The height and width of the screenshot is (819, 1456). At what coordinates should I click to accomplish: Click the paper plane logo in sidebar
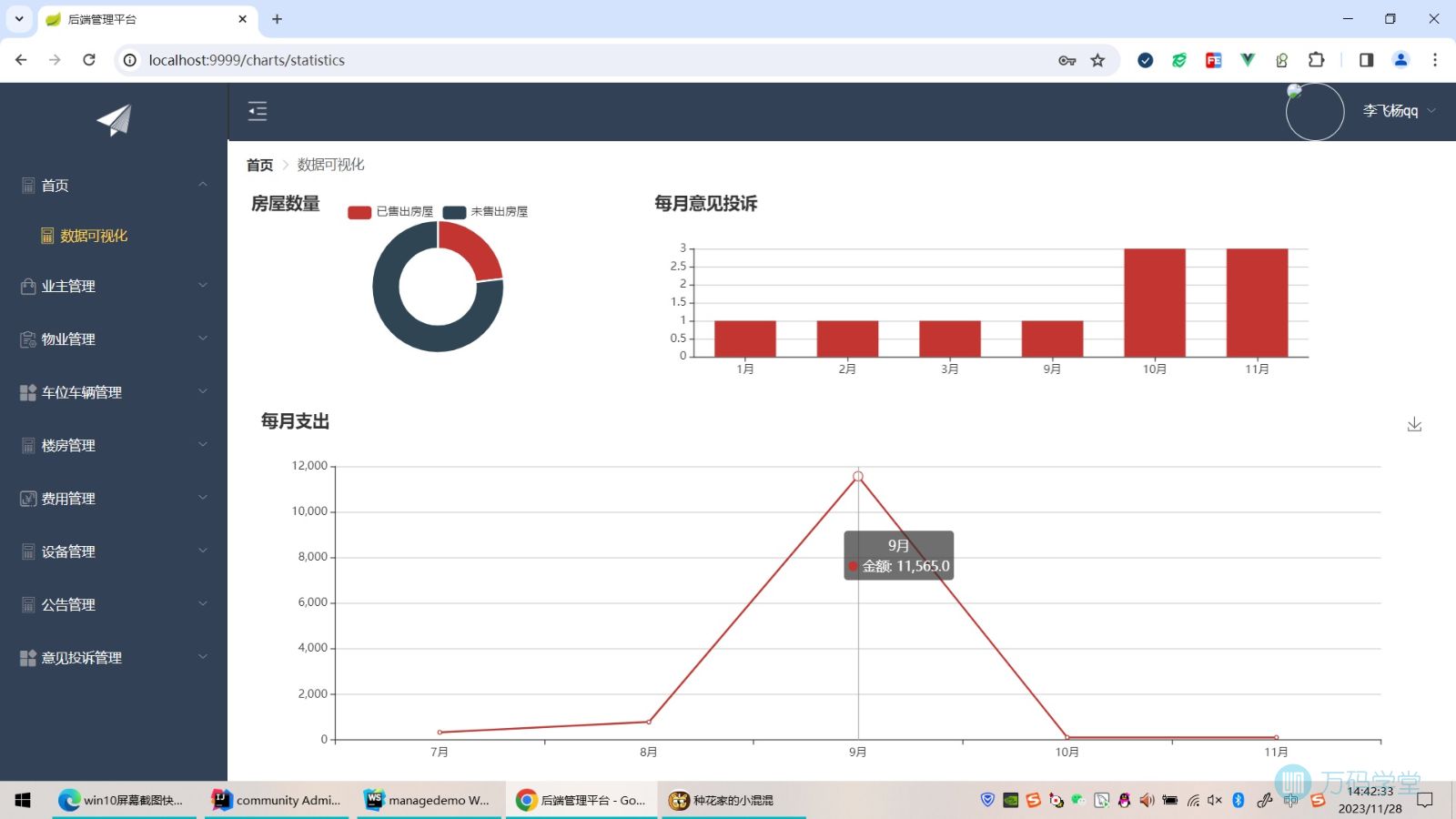pos(115,120)
